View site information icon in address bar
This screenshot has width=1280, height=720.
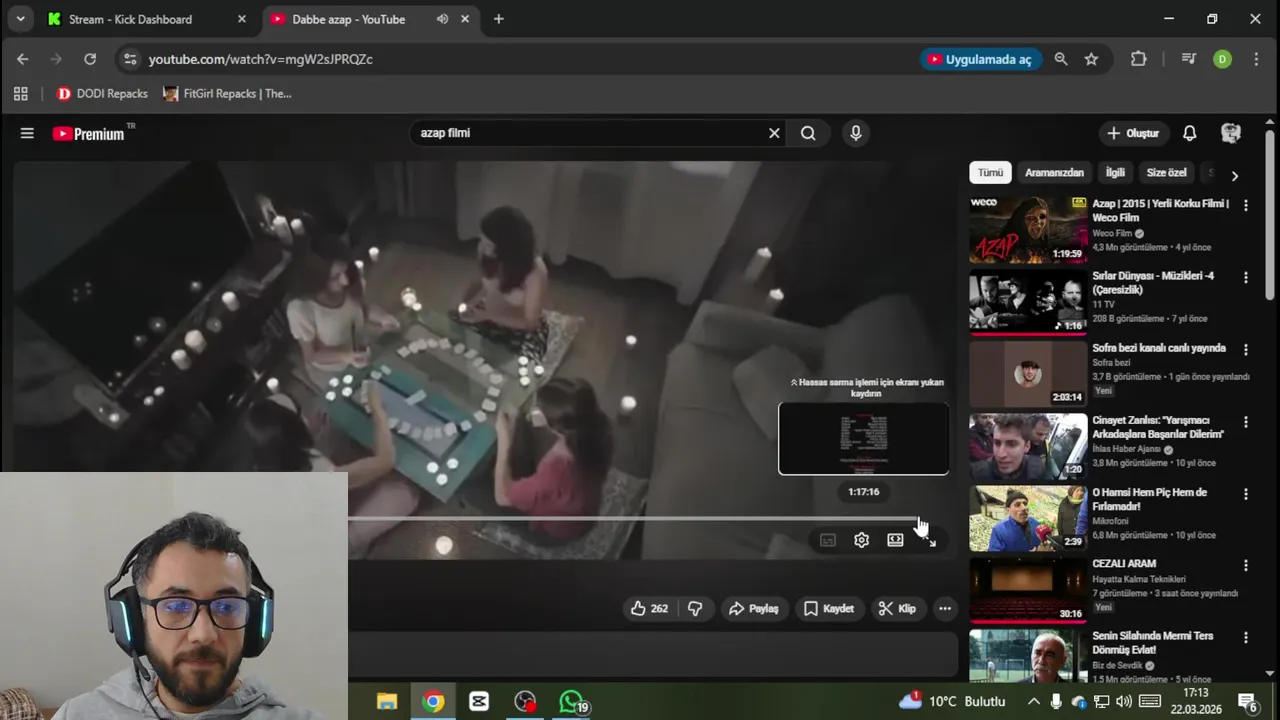pyautogui.click(x=130, y=59)
